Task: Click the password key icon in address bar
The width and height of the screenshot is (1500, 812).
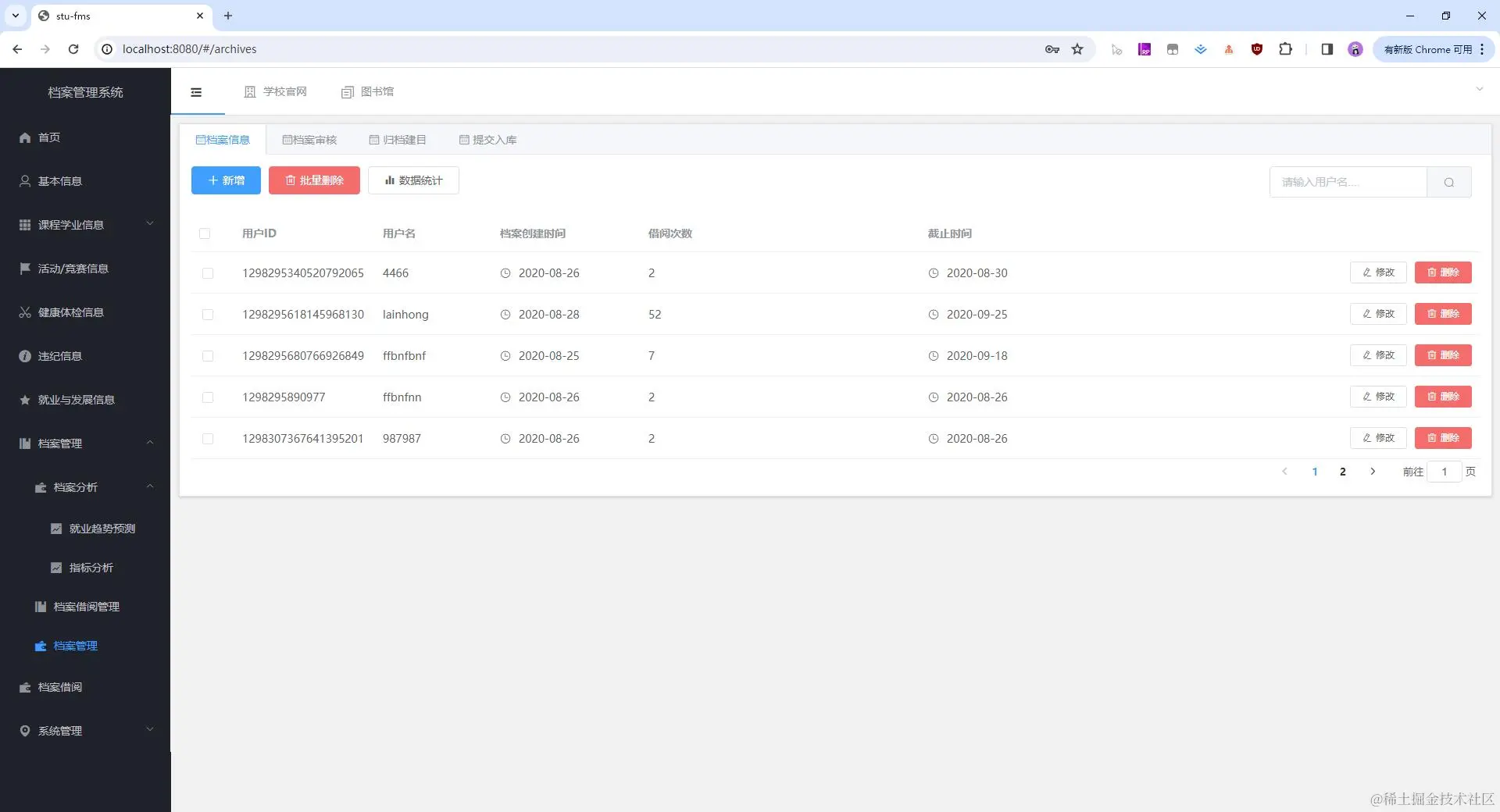Action: (1052, 49)
